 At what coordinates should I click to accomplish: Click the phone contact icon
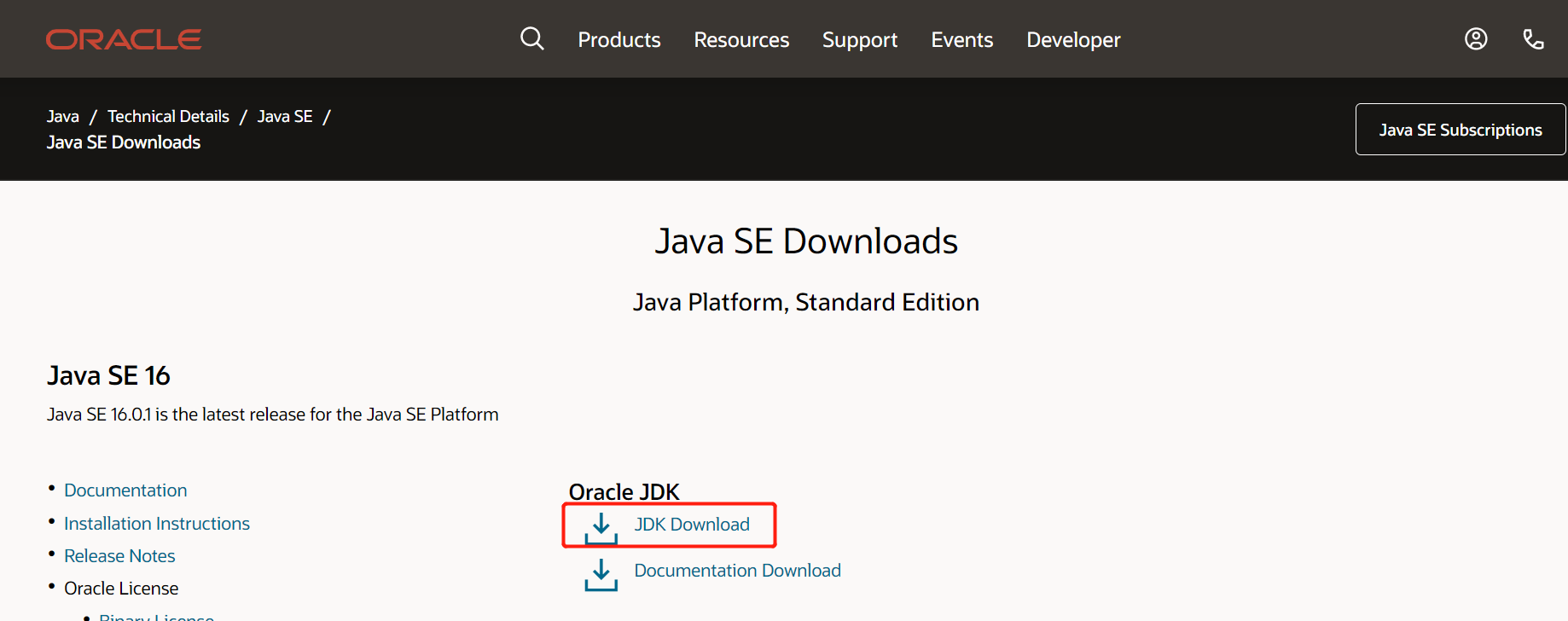[1533, 39]
